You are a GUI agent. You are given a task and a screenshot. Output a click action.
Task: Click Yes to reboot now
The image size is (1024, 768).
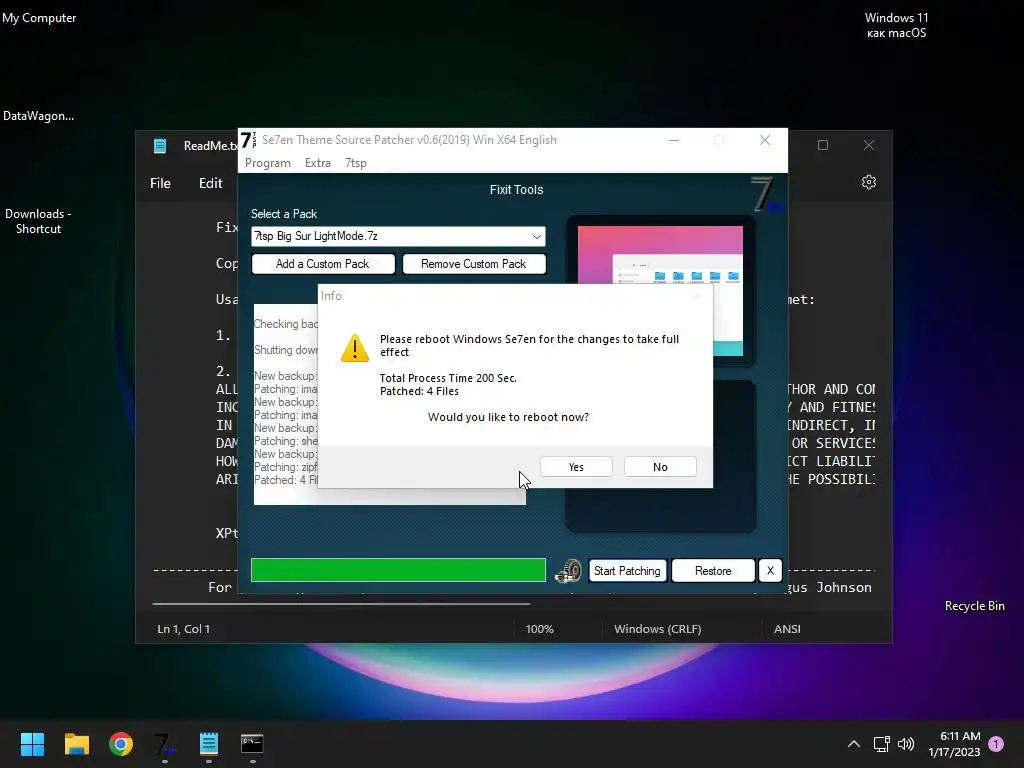(576, 467)
